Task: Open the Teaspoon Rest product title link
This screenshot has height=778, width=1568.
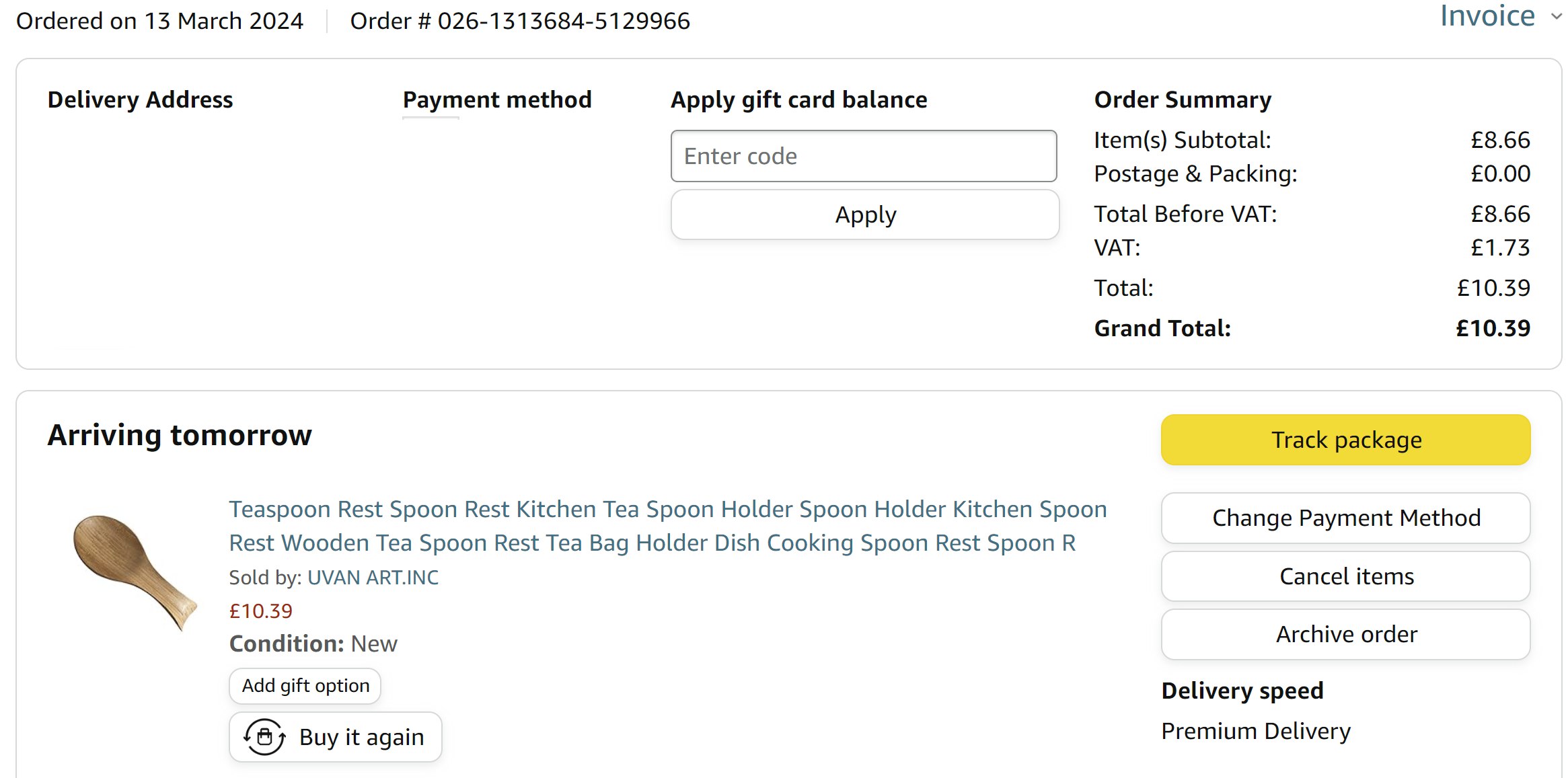Action: (x=667, y=526)
